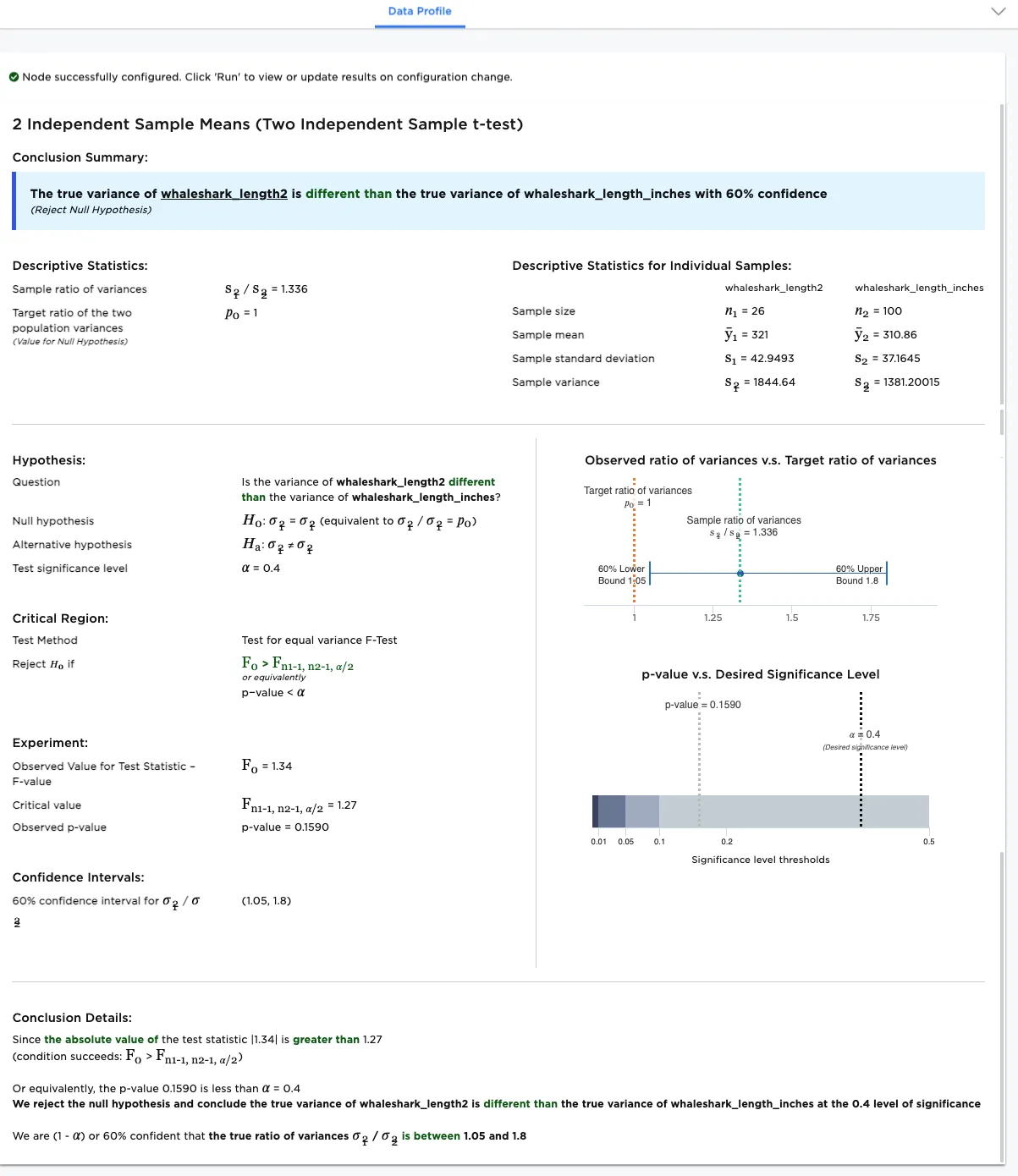1018x1176 pixels.
Task: Collapse the panel using the top-right chevron
Action: click(x=999, y=12)
